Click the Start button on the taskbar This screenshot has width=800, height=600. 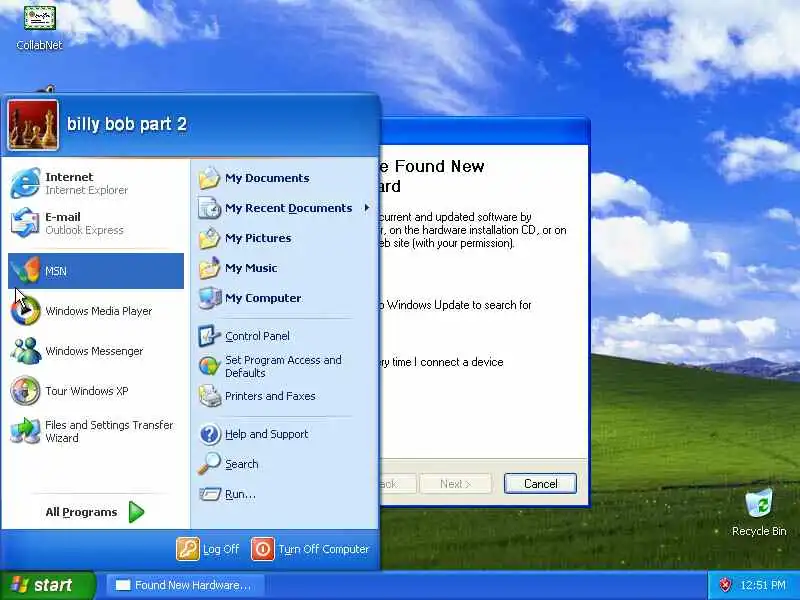coord(47,585)
